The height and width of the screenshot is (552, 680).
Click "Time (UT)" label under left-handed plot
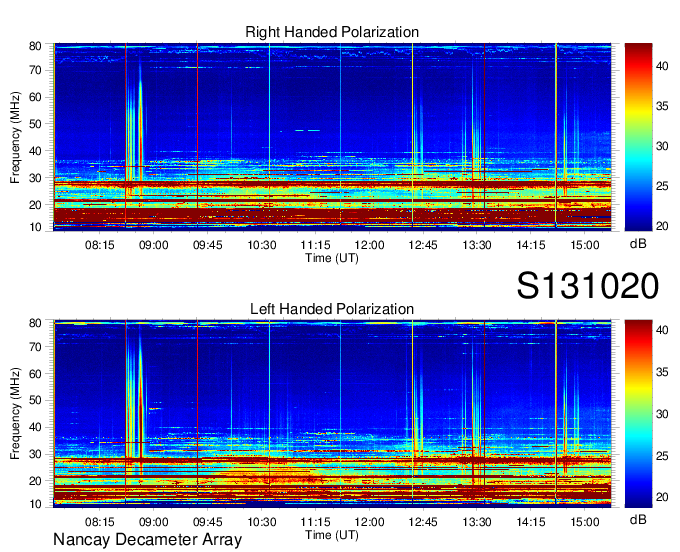click(332, 535)
